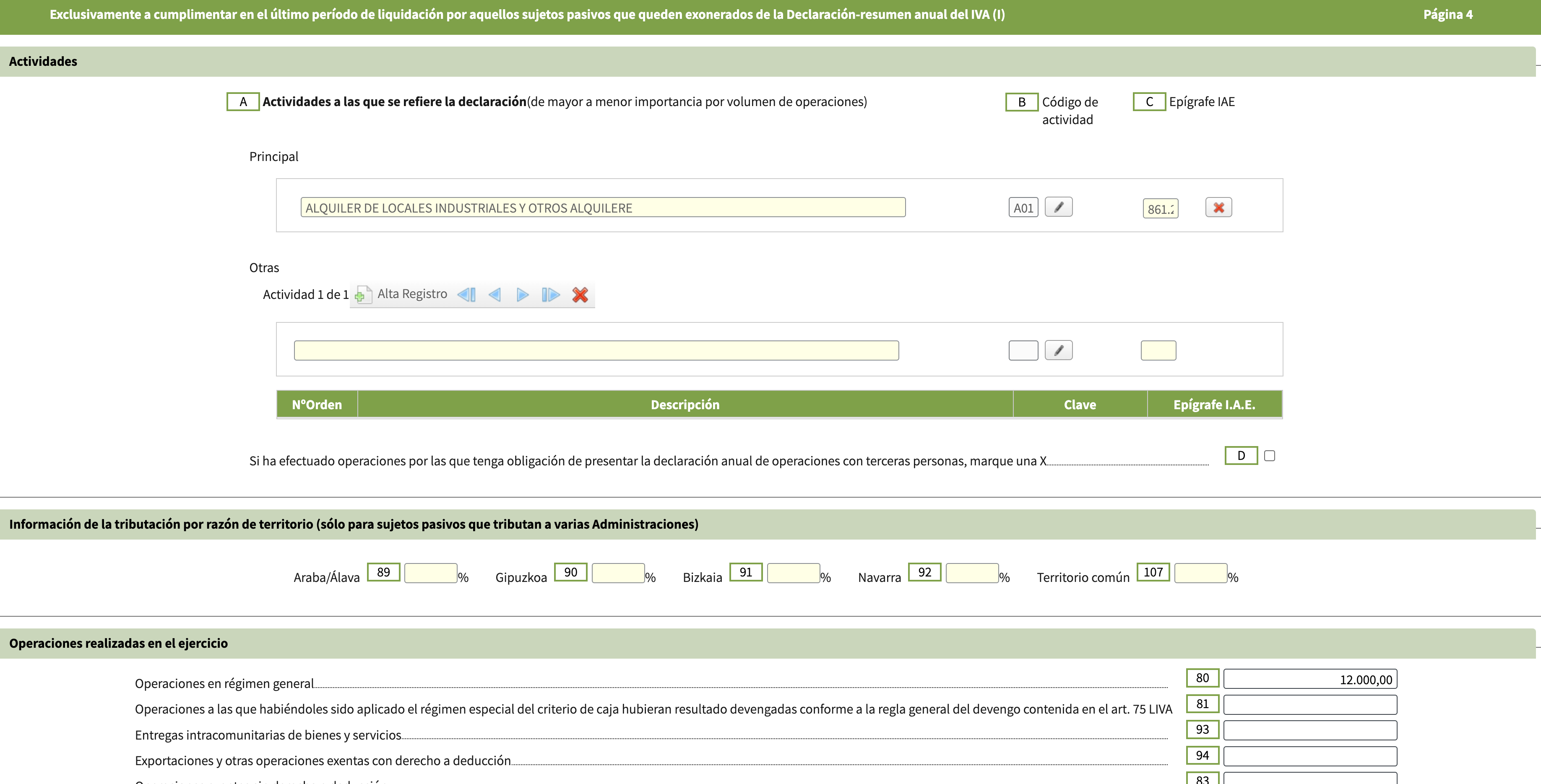Click field 81 criterio de caja operations
The width and height of the screenshot is (1541, 784).
tap(1310, 704)
